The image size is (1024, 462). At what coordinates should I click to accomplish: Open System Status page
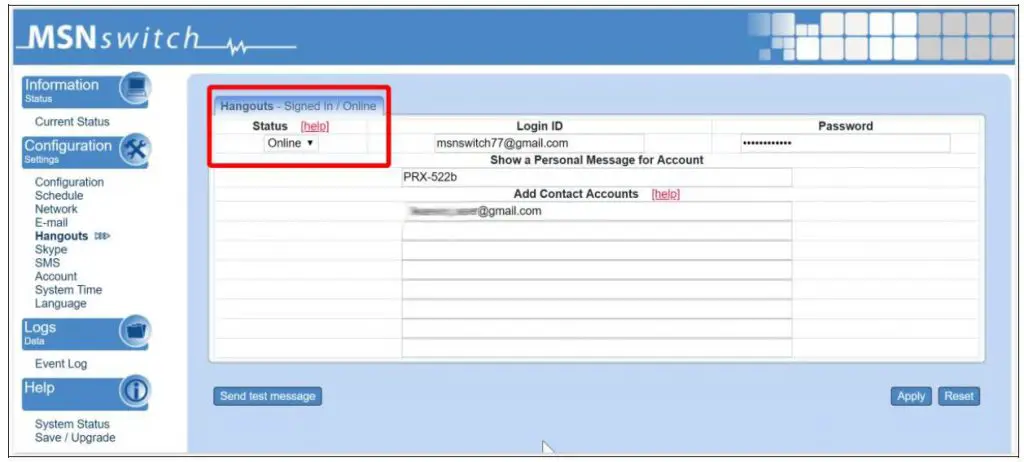click(x=72, y=424)
